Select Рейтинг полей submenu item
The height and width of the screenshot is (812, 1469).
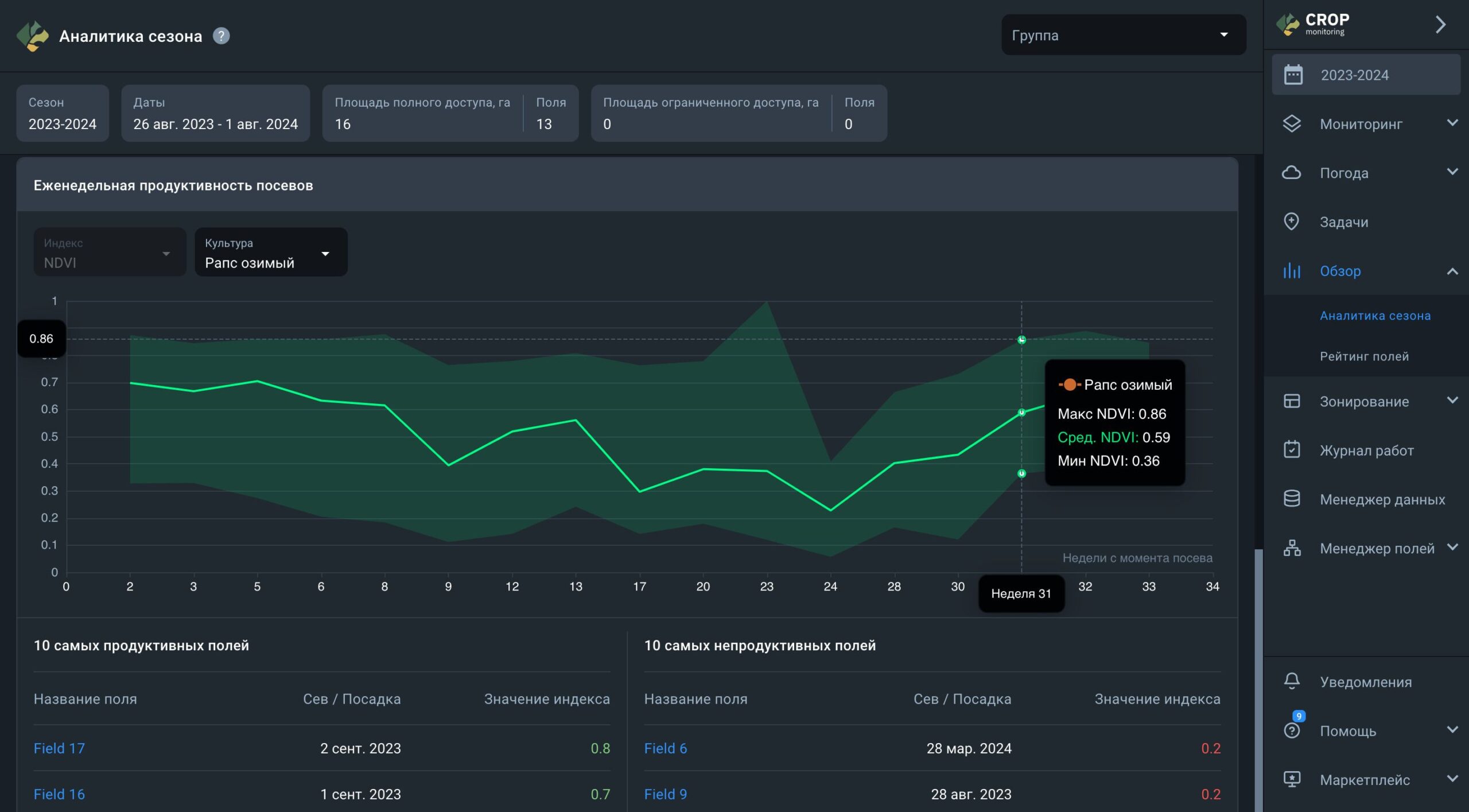click(x=1363, y=356)
